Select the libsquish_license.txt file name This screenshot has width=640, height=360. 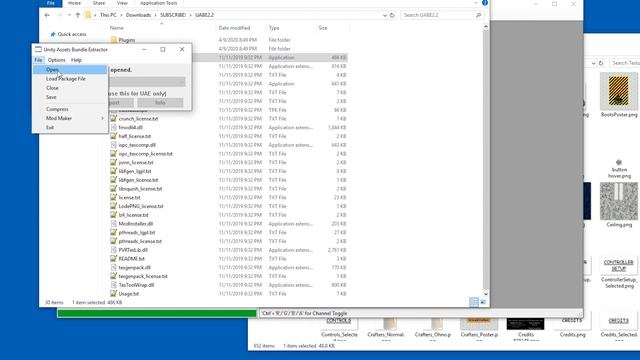click(x=140, y=189)
